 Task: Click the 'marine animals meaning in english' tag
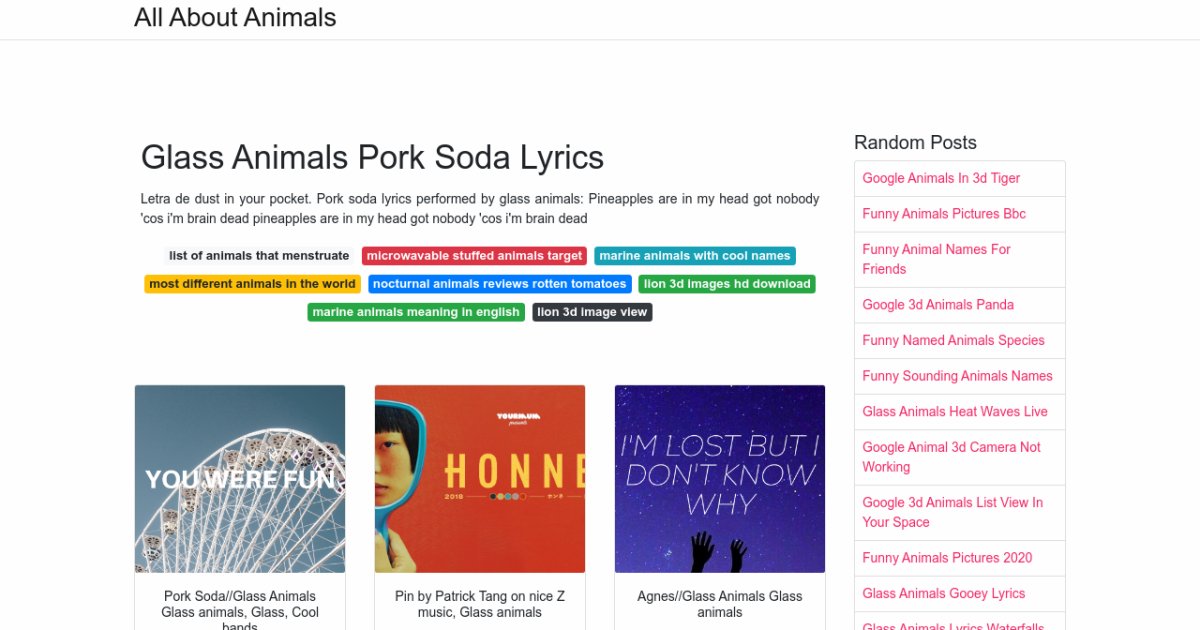click(x=416, y=312)
